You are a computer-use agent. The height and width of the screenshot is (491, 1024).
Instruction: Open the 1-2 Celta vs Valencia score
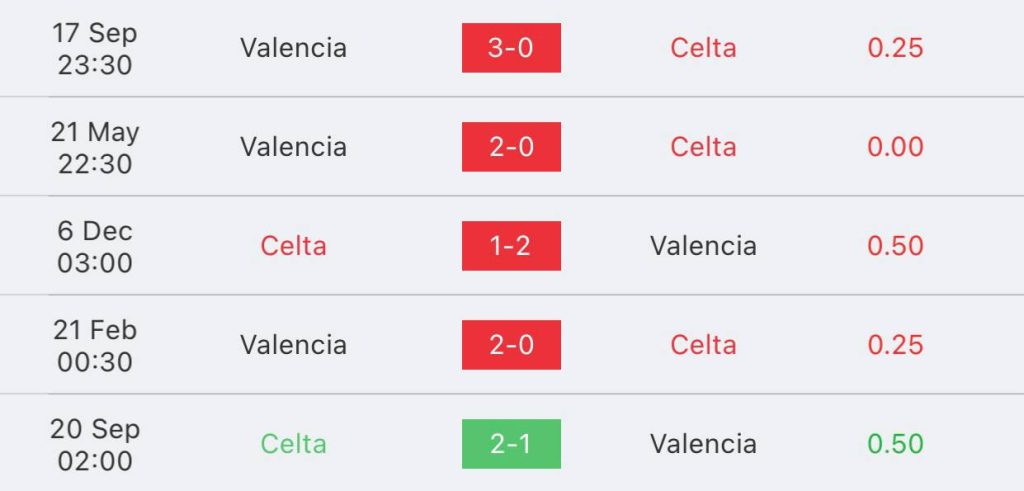click(x=511, y=246)
